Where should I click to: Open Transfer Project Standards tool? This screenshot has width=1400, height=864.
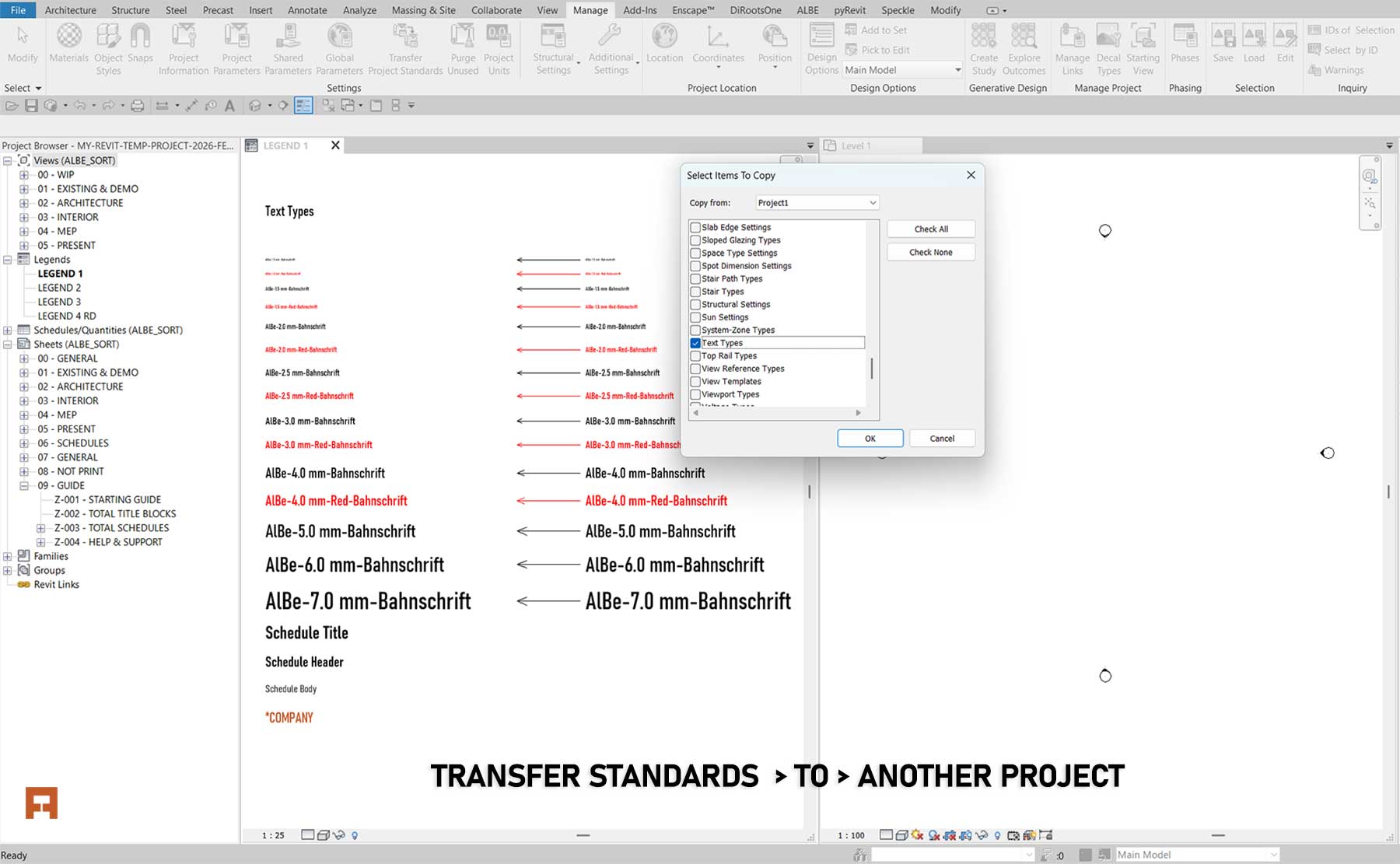pos(404,47)
